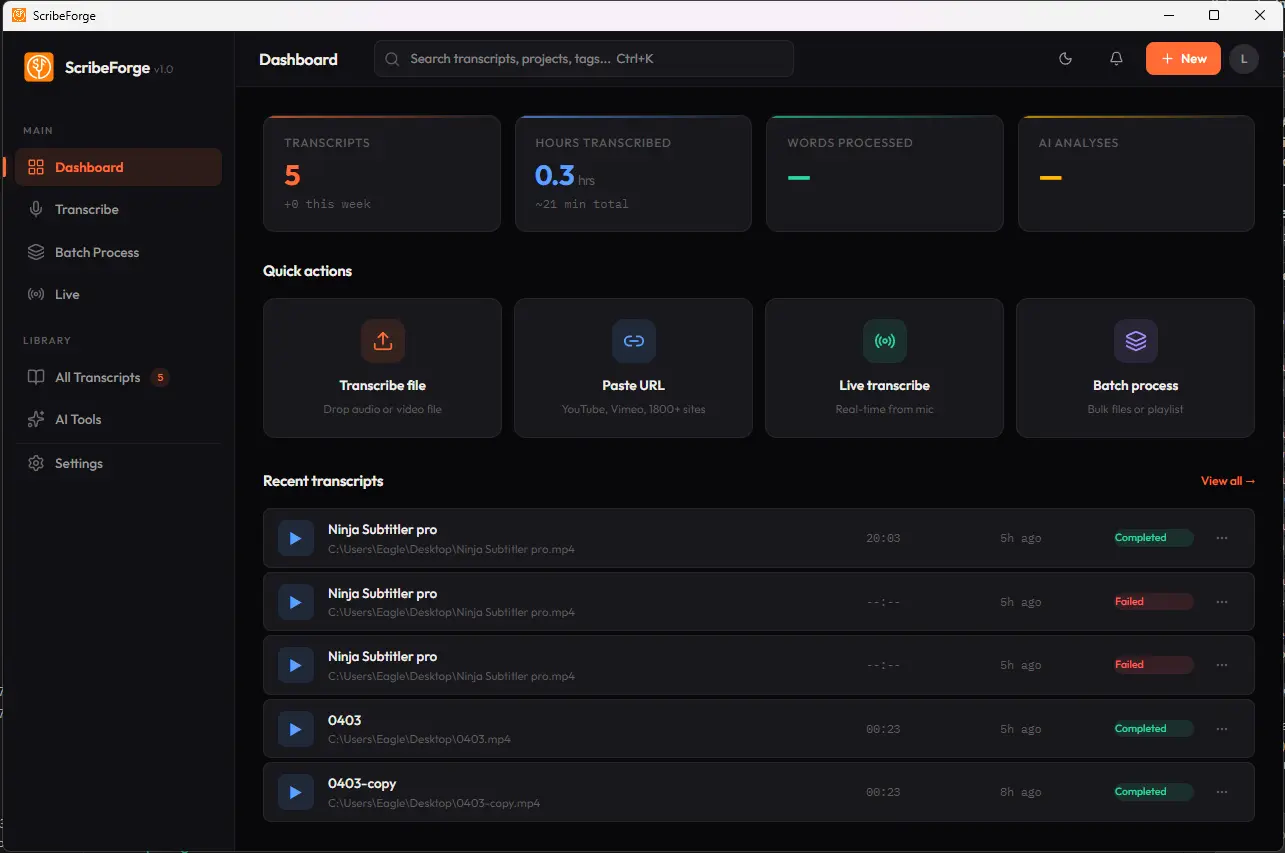Image resolution: width=1285 pixels, height=853 pixels.
Task: Open Settings from the sidebar
Action: pos(77,463)
